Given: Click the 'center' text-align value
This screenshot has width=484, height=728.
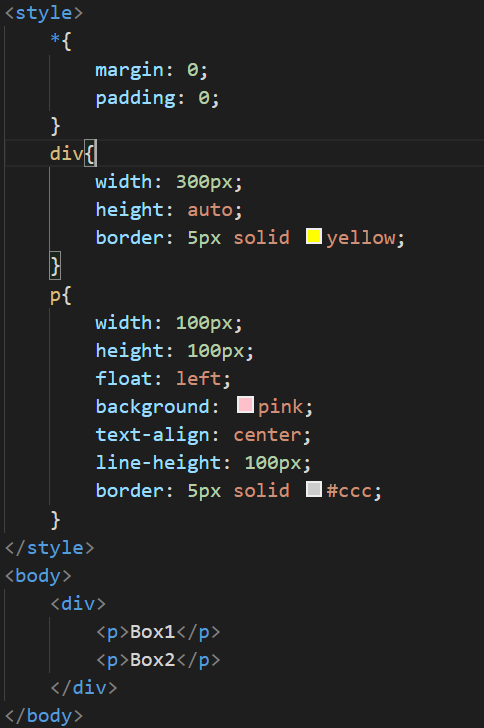Looking at the screenshot, I should 267,435.
